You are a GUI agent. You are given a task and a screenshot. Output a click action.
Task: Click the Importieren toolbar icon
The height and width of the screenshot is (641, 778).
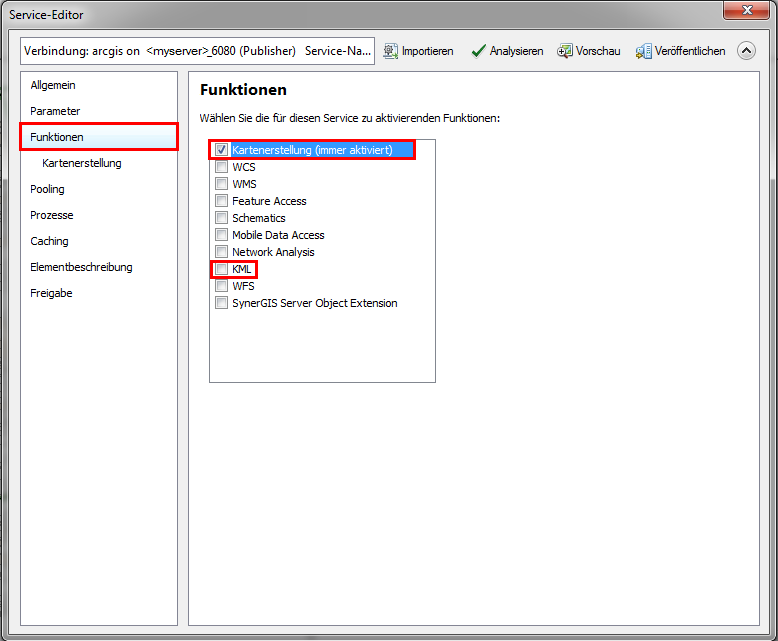click(x=391, y=51)
